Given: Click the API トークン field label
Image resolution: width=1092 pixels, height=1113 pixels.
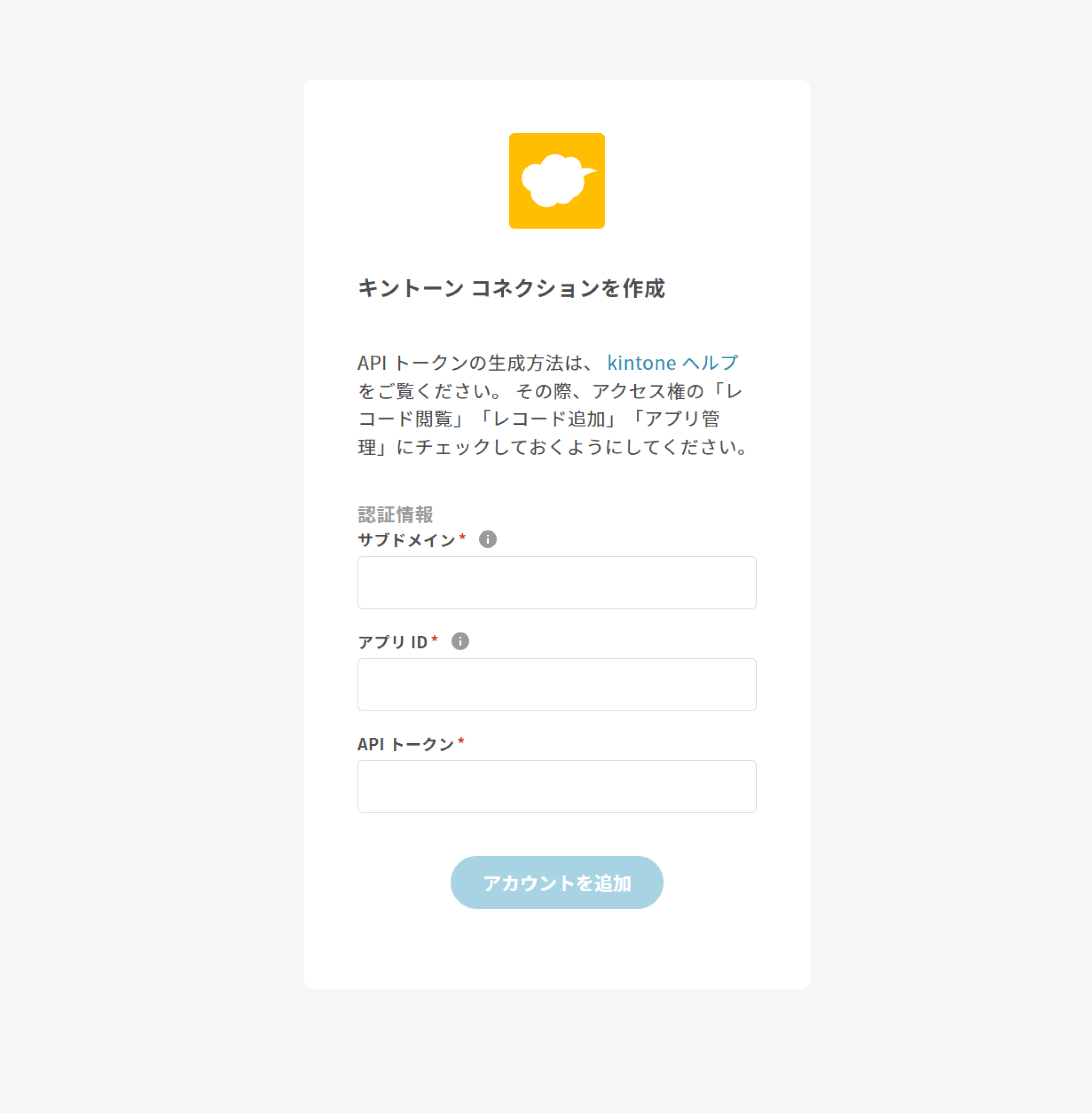Looking at the screenshot, I should [406, 744].
